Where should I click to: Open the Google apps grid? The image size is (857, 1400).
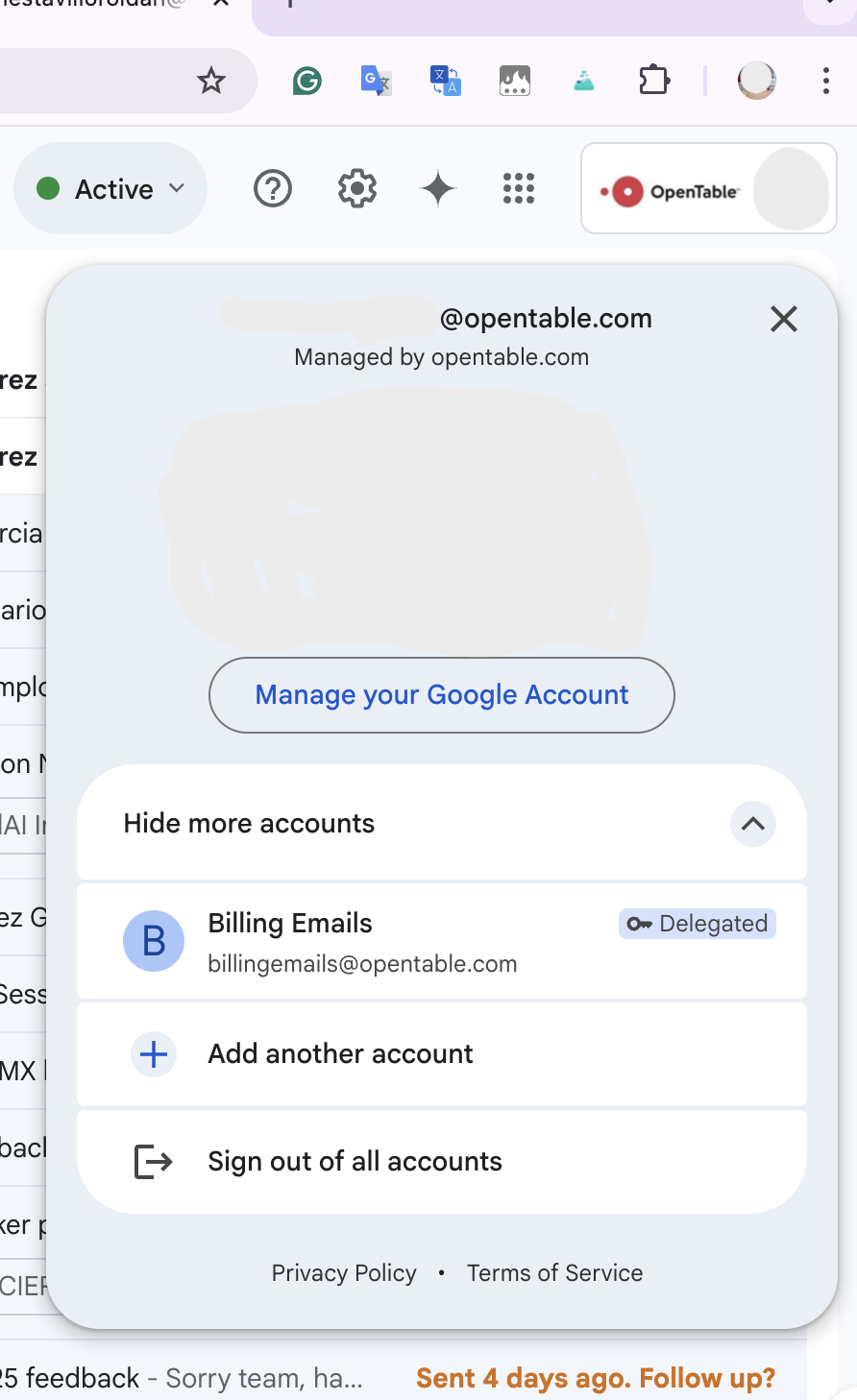[519, 188]
